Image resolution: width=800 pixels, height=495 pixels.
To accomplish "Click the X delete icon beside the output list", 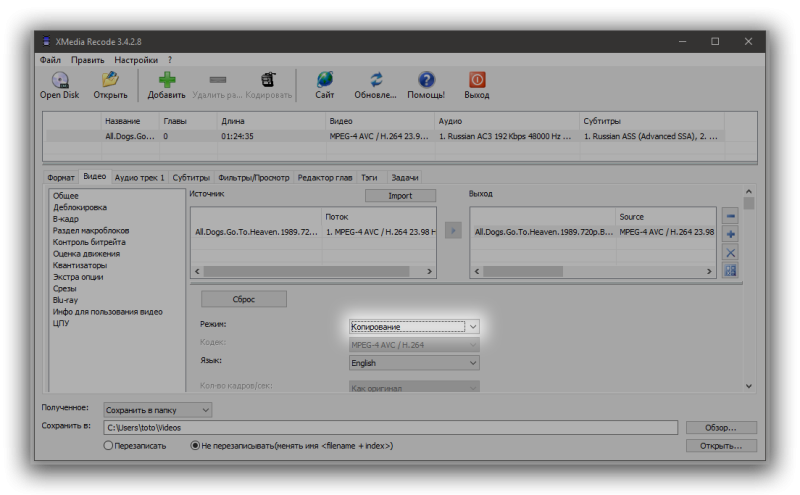I will pyautogui.click(x=731, y=253).
